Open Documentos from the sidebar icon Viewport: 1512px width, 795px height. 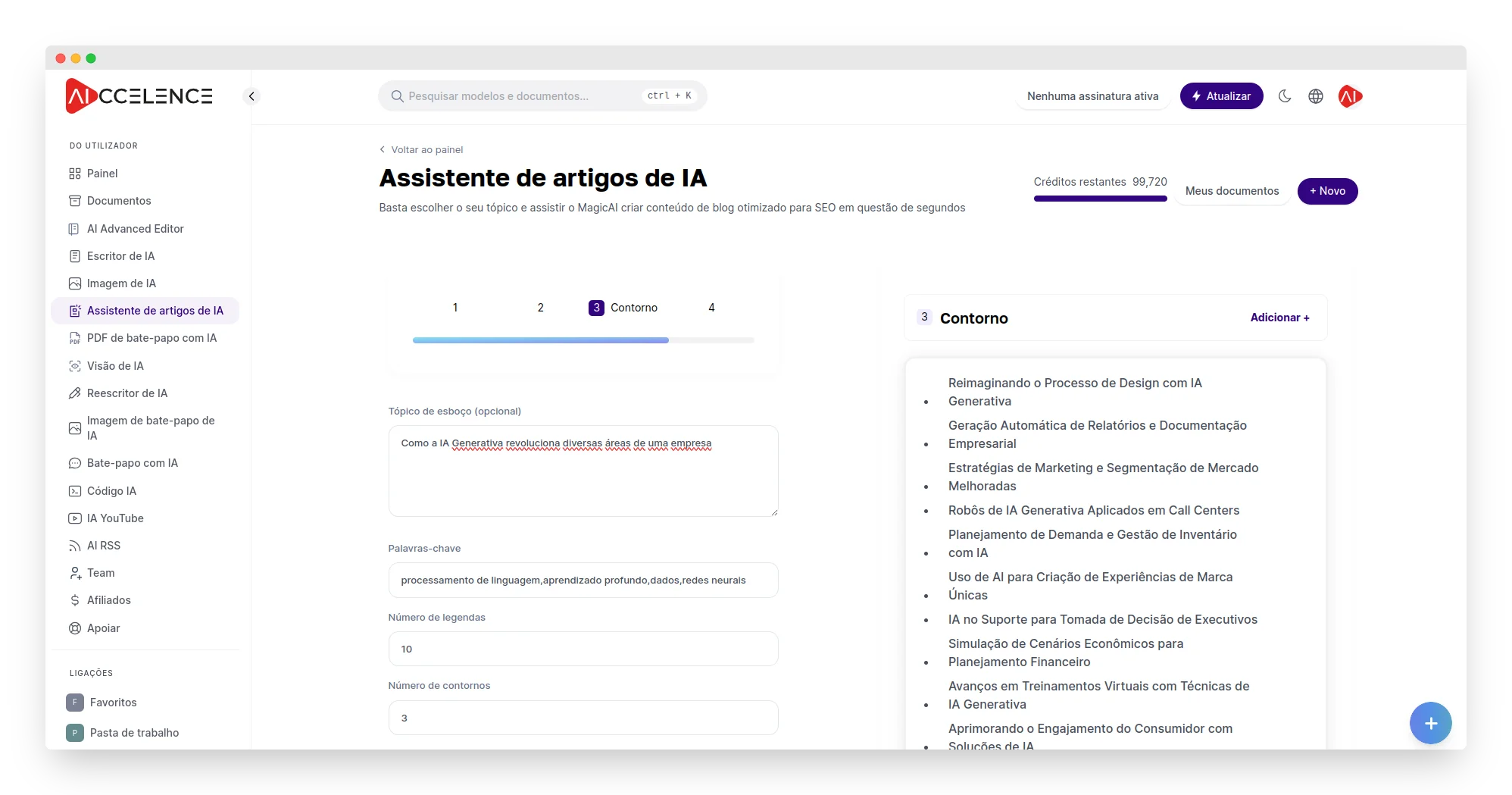pyautogui.click(x=75, y=201)
